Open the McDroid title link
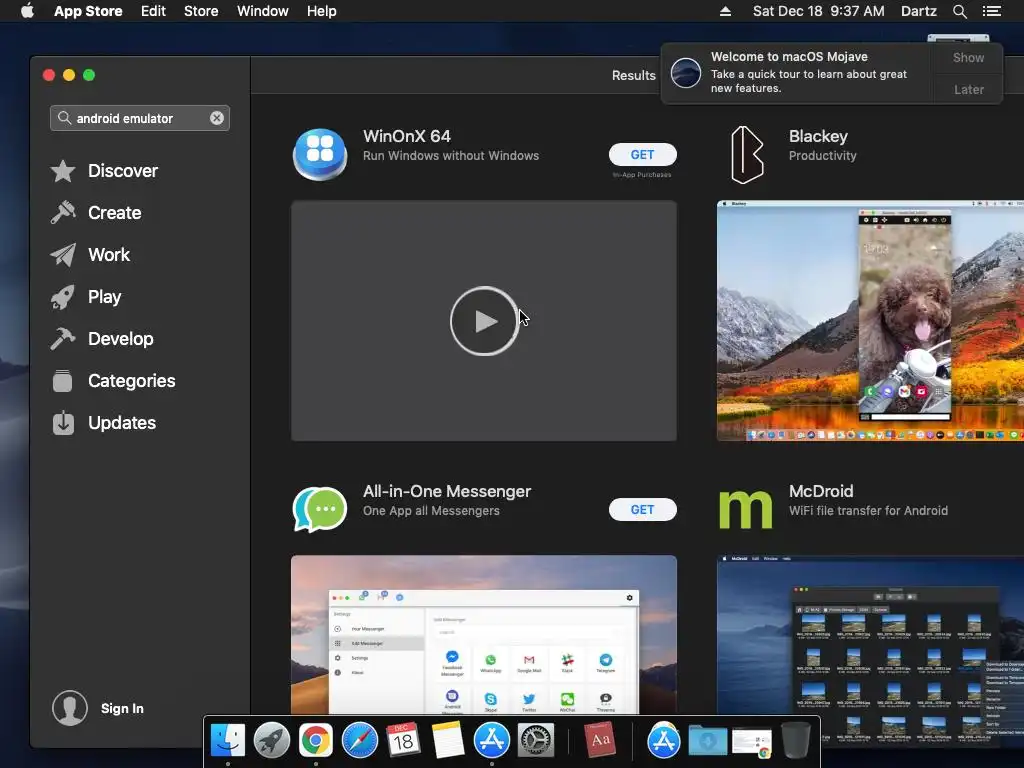The height and width of the screenshot is (768, 1024). coord(821,491)
